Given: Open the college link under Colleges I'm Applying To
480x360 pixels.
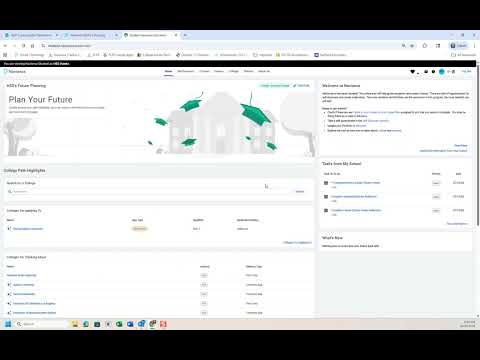Looking at the screenshot, I should [28, 229].
